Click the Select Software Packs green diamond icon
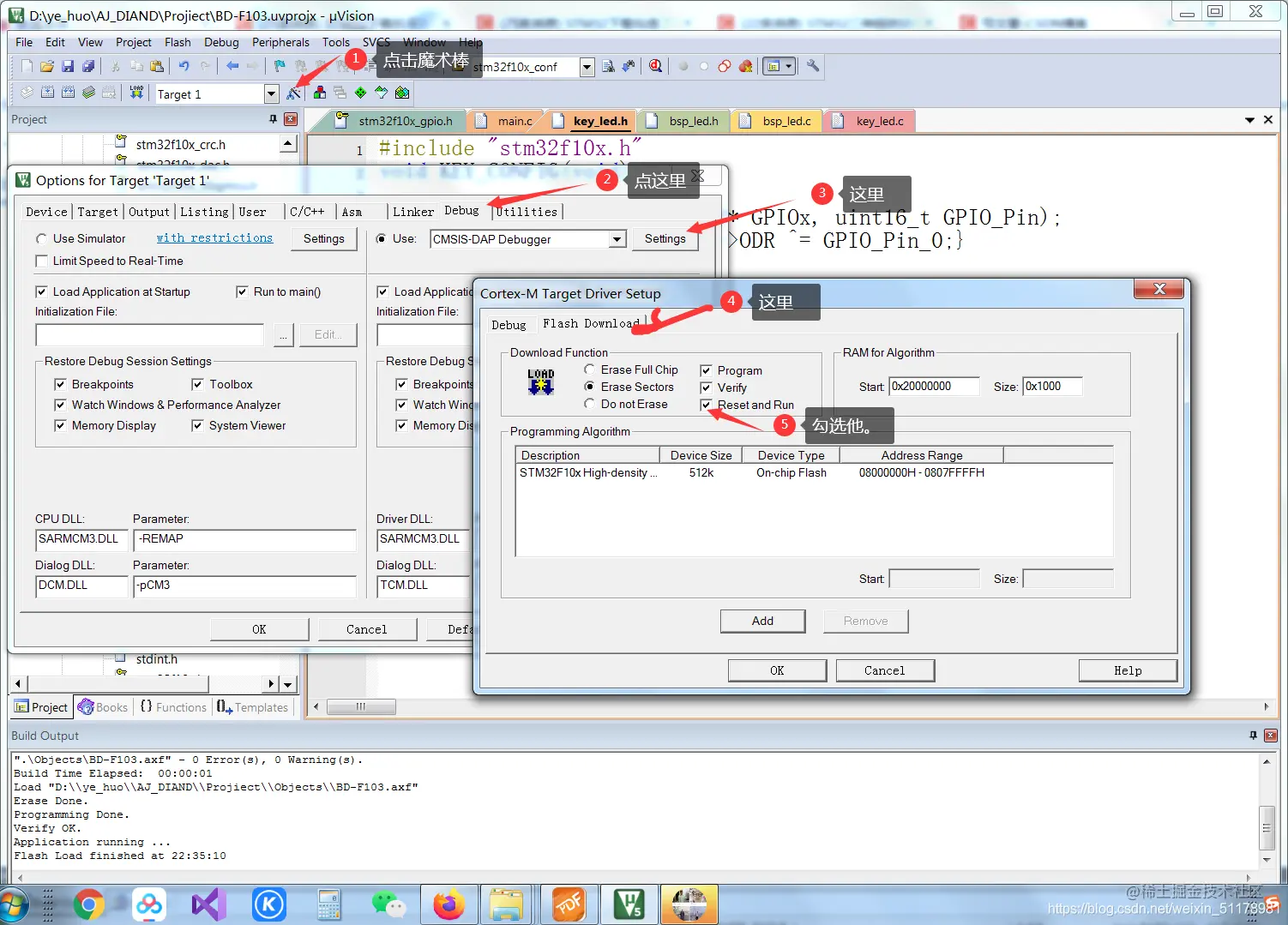The image size is (1288, 925). tap(360, 93)
